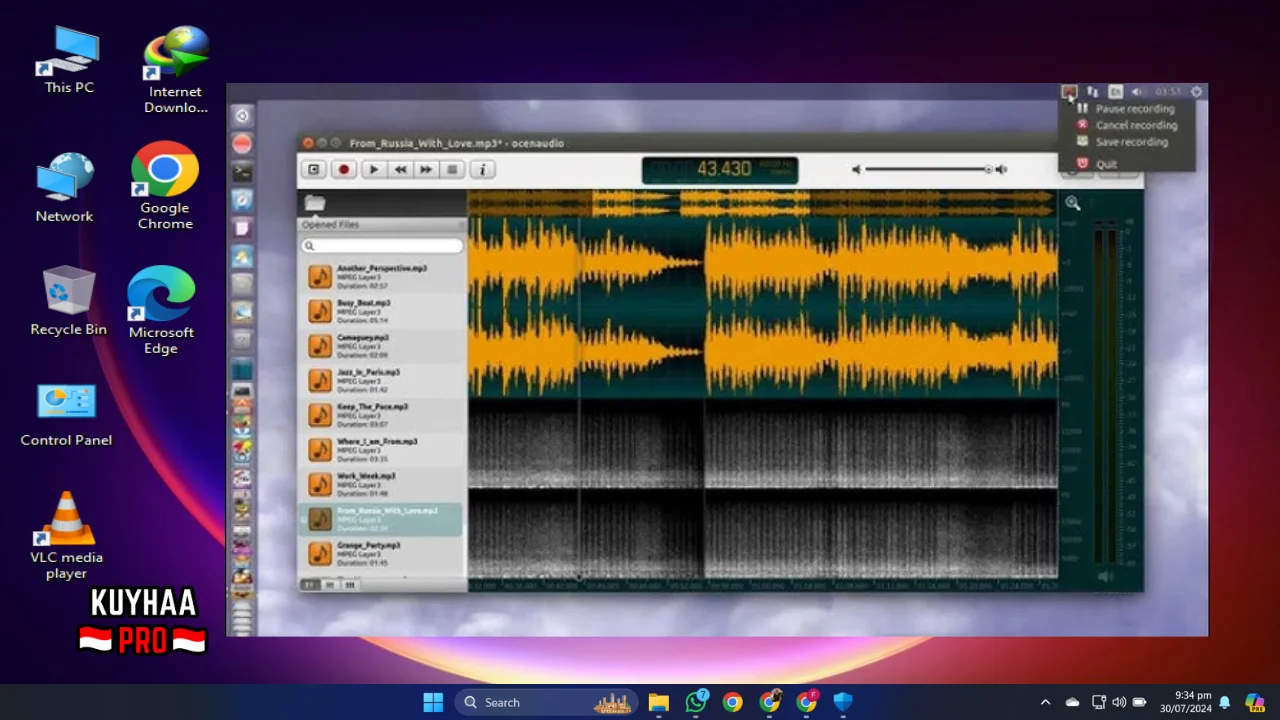This screenshot has height=720, width=1280.
Task: Select Keep_The_Pace.mp3 in the file list
Action: tap(382, 415)
